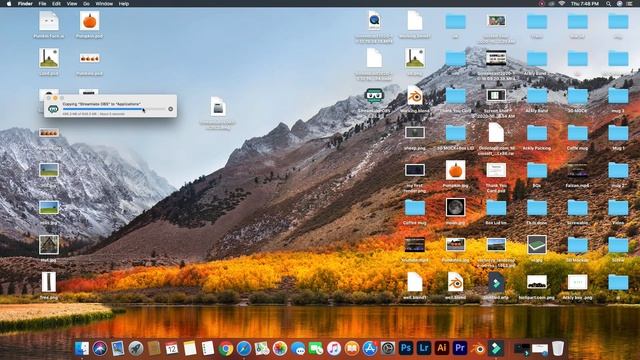Select the sheep.png thumbnail
Screen dimensions: 640x360
pyautogui.click(x=415, y=133)
